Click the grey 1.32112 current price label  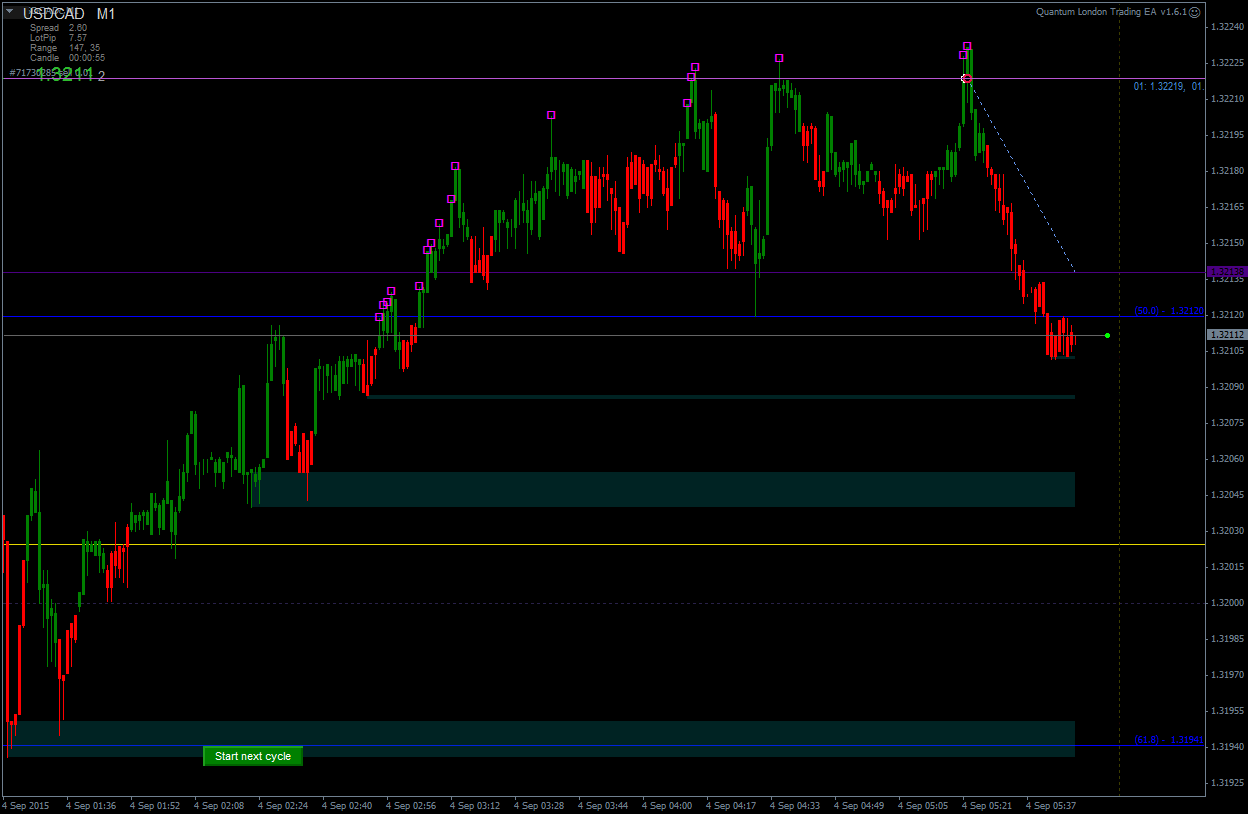point(1226,335)
